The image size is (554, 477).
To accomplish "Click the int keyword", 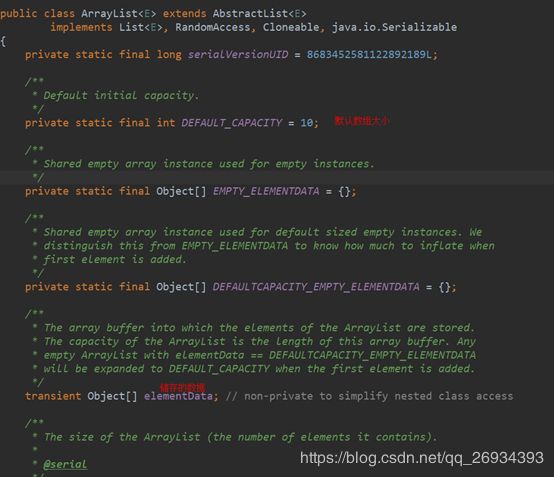I will pos(166,123).
